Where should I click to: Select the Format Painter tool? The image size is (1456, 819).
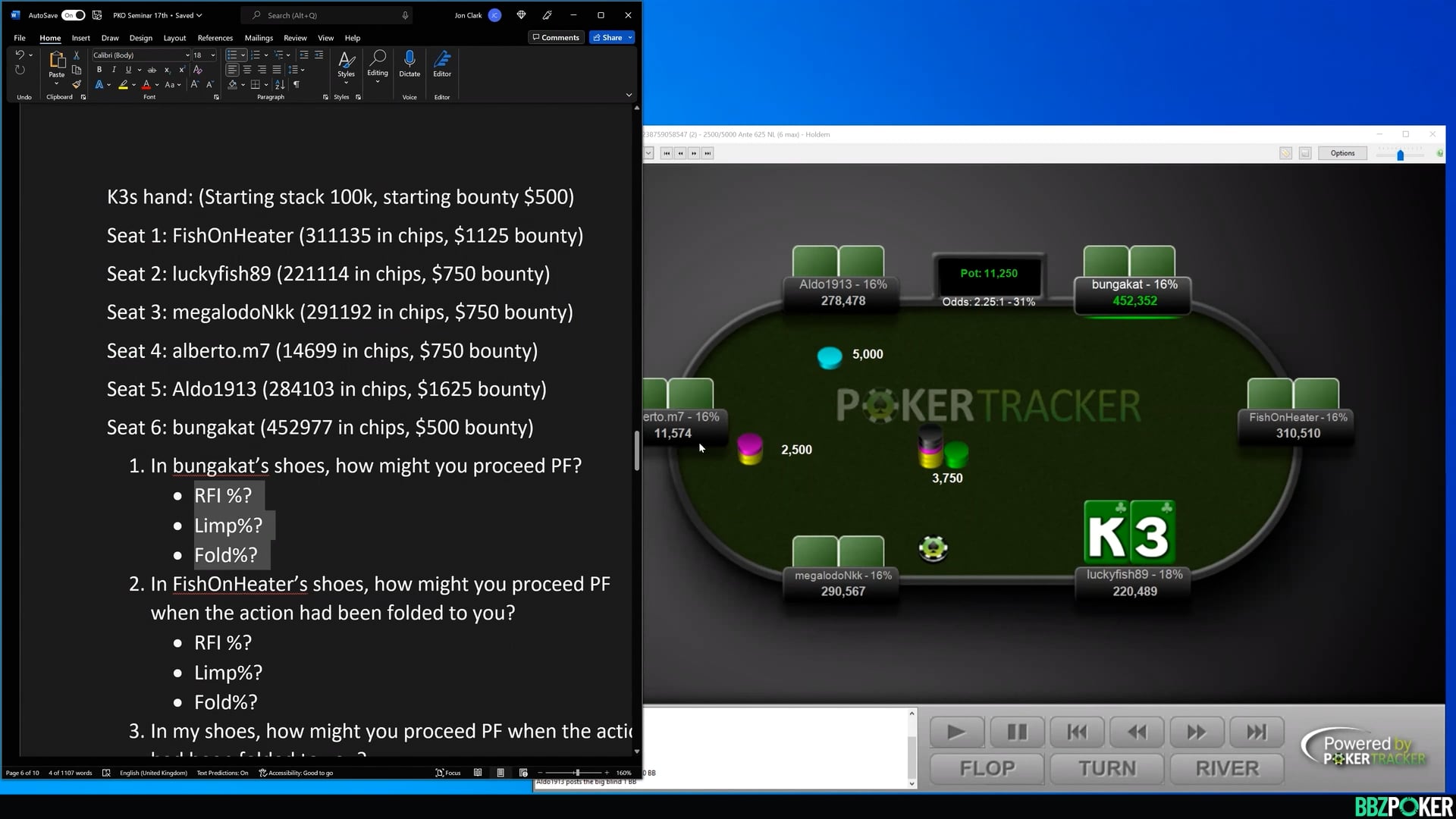click(x=77, y=85)
